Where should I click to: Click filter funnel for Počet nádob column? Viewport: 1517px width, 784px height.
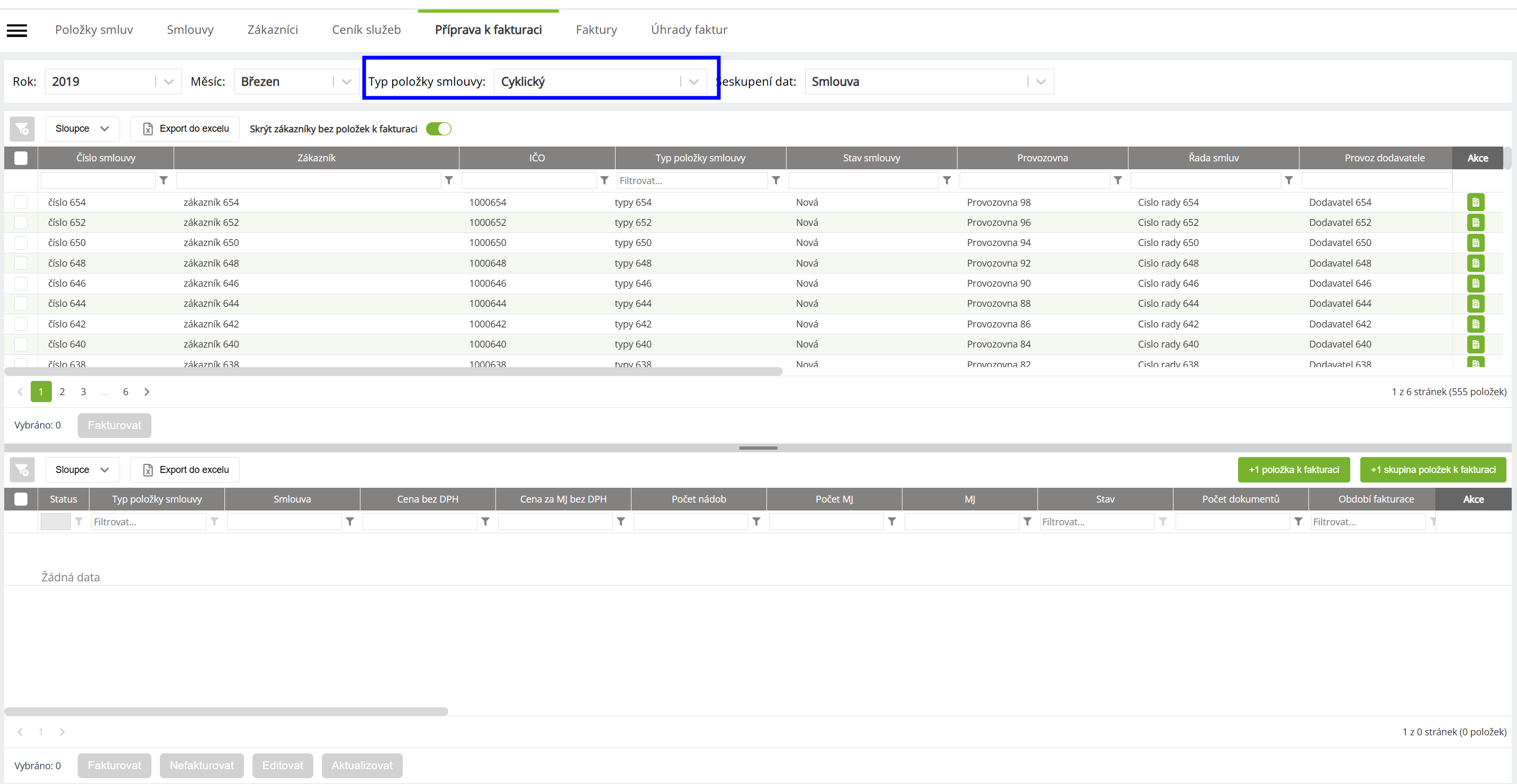[x=756, y=522]
